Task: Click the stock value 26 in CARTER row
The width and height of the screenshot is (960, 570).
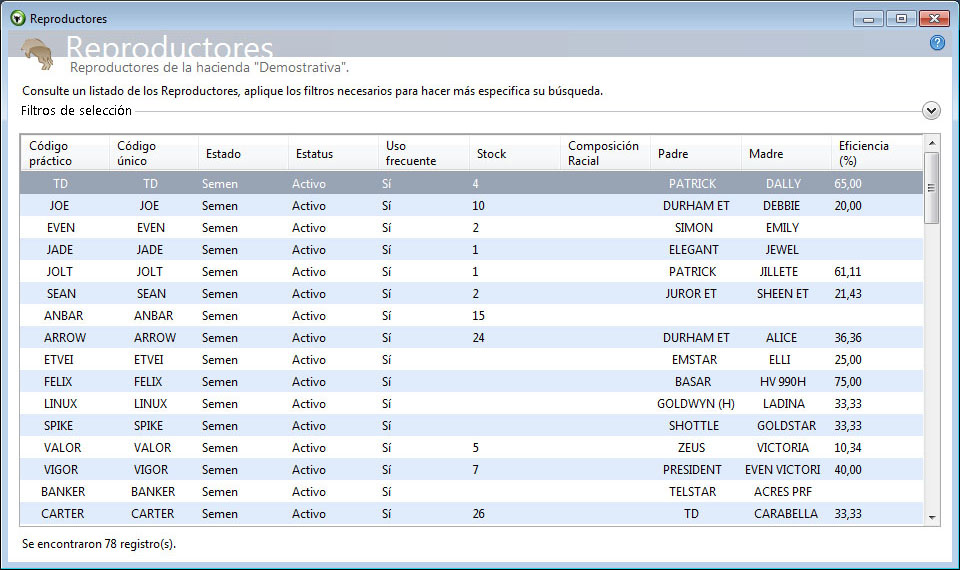Action: [478, 514]
